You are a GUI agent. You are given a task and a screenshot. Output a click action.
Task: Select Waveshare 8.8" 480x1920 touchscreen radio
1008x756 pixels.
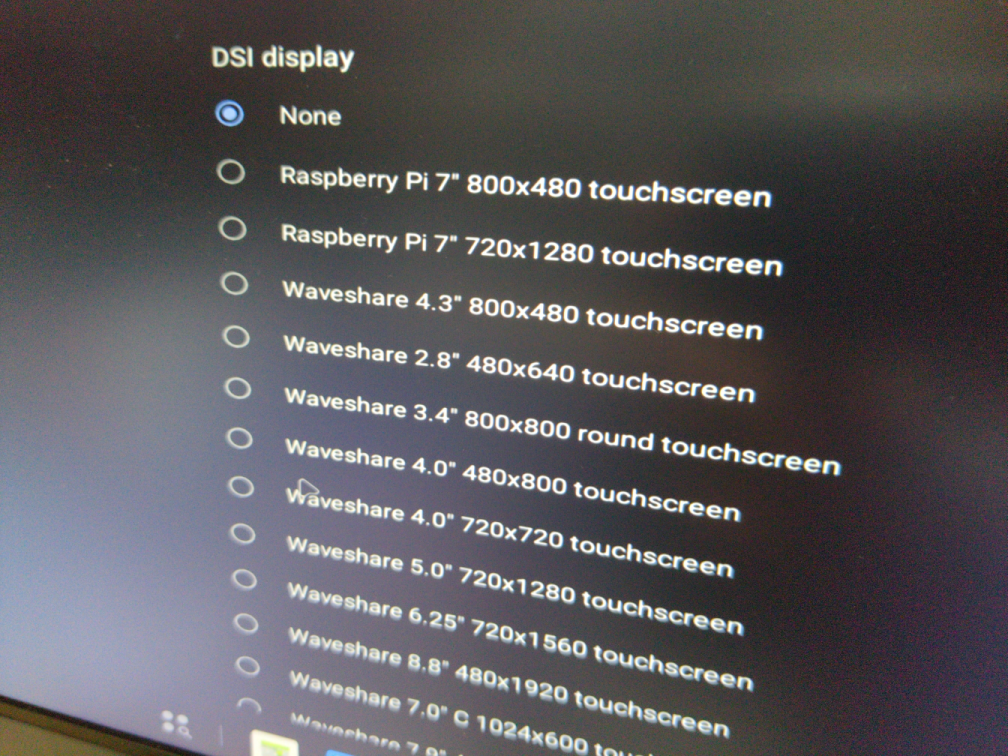pos(246,623)
